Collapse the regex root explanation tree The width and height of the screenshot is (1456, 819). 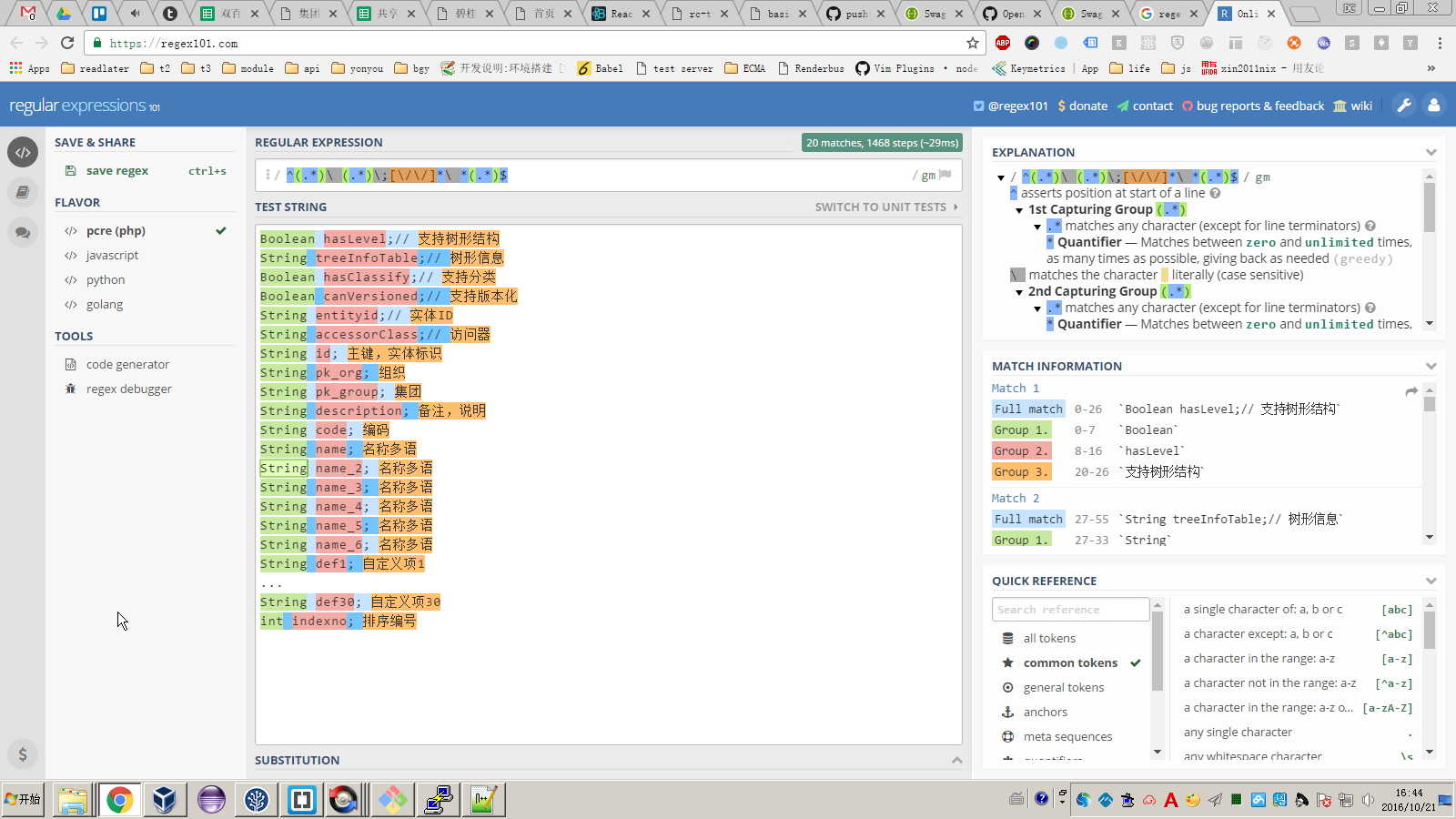pos(1001,177)
